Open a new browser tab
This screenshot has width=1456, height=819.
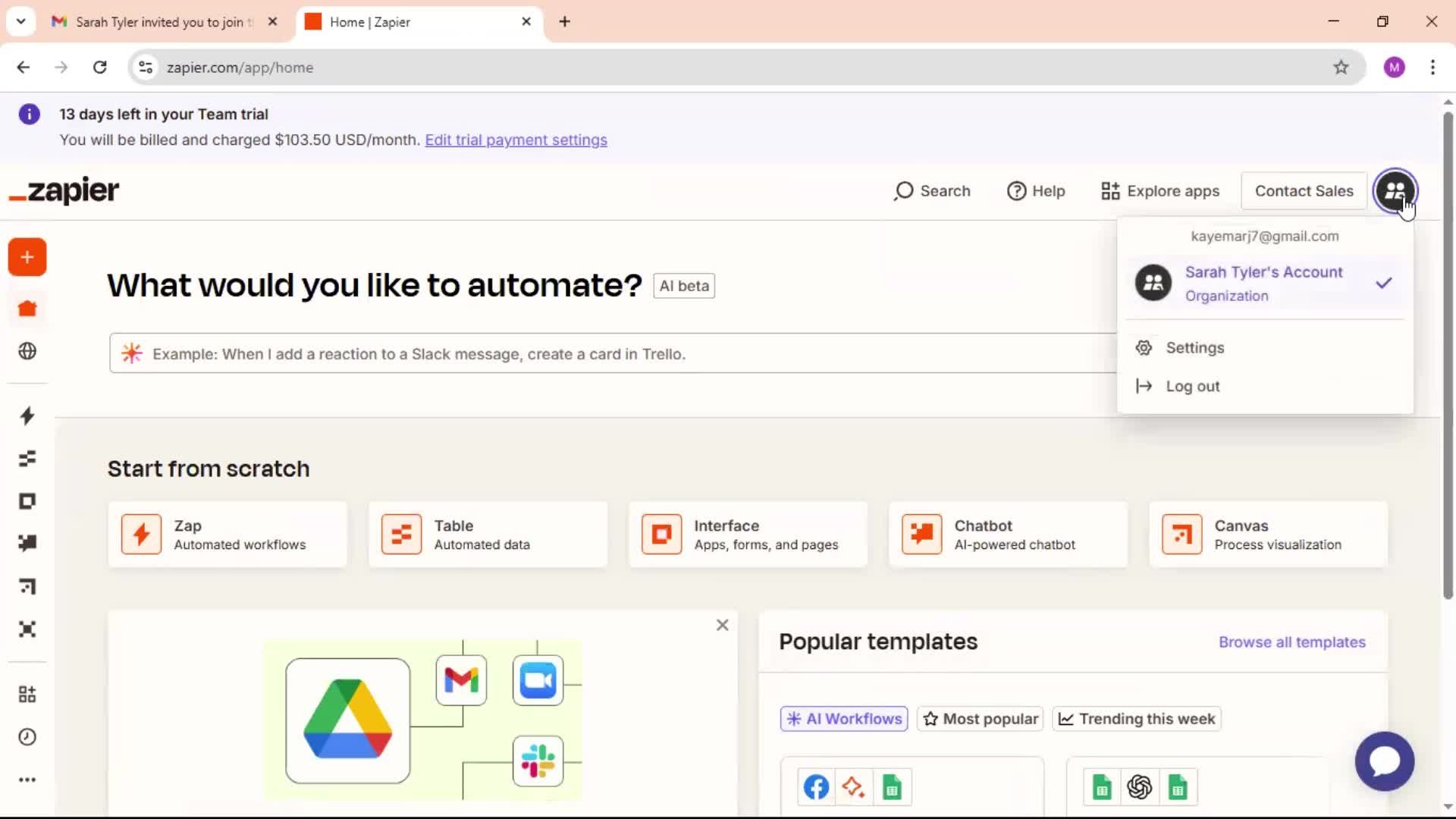pyautogui.click(x=564, y=22)
